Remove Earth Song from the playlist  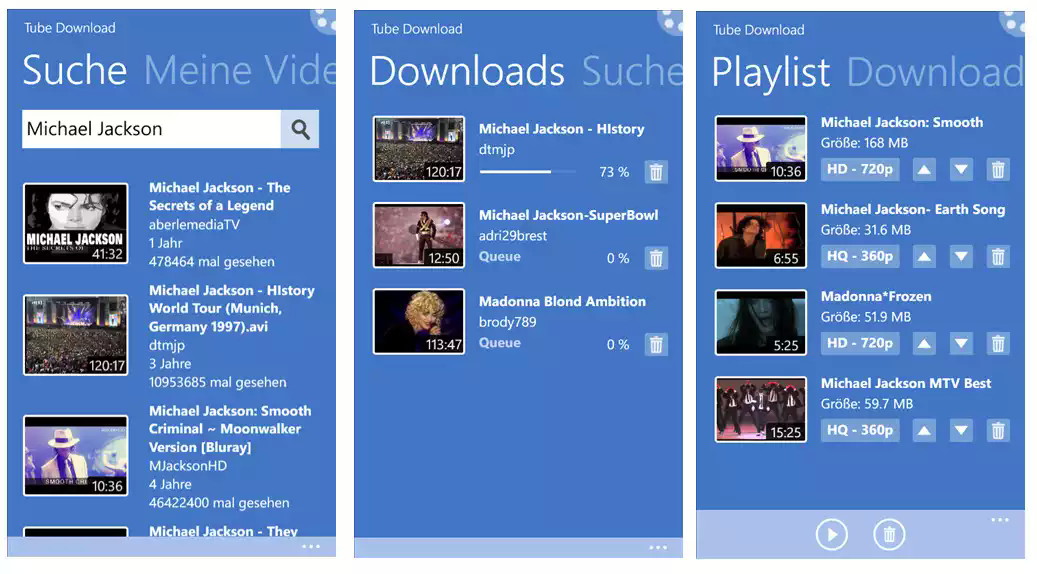pyautogui.click(x=998, y=257)
